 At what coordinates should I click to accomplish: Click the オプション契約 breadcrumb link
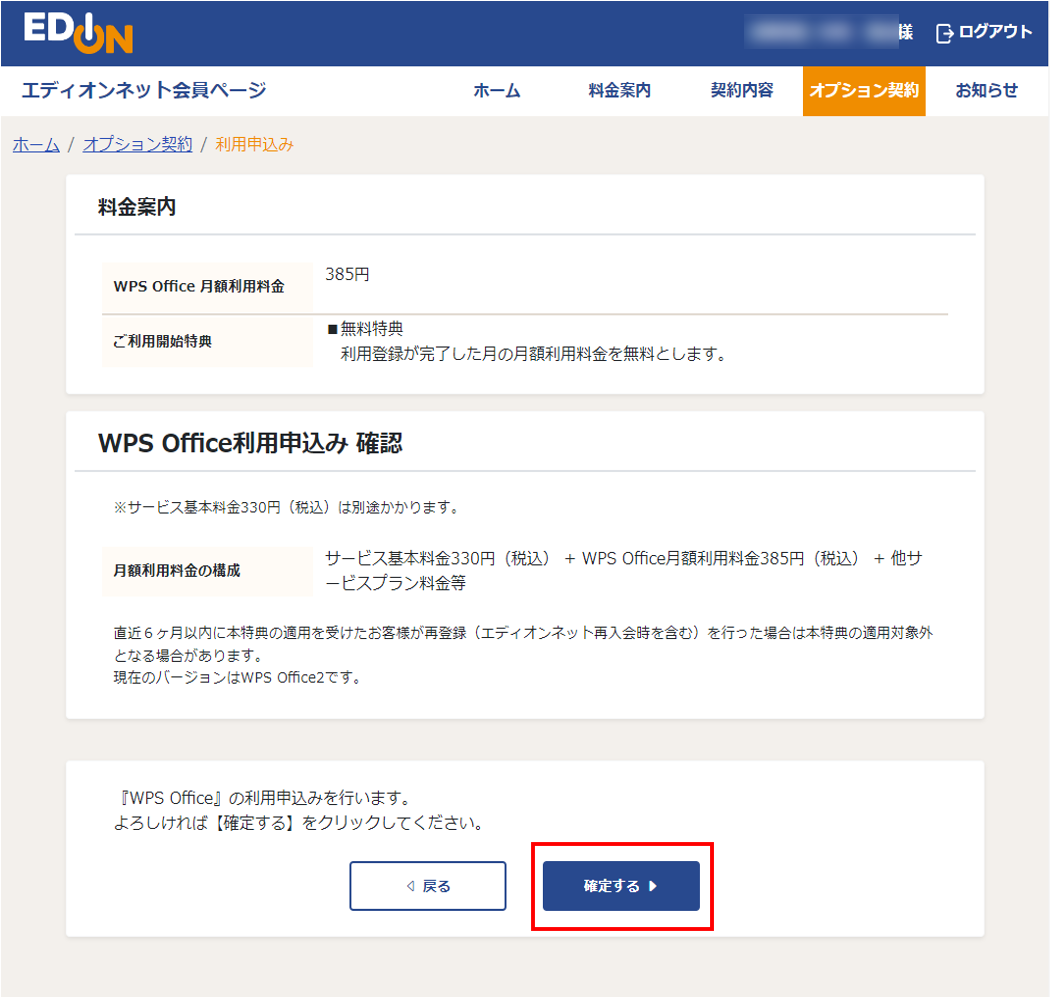click(x=137, y=144)
